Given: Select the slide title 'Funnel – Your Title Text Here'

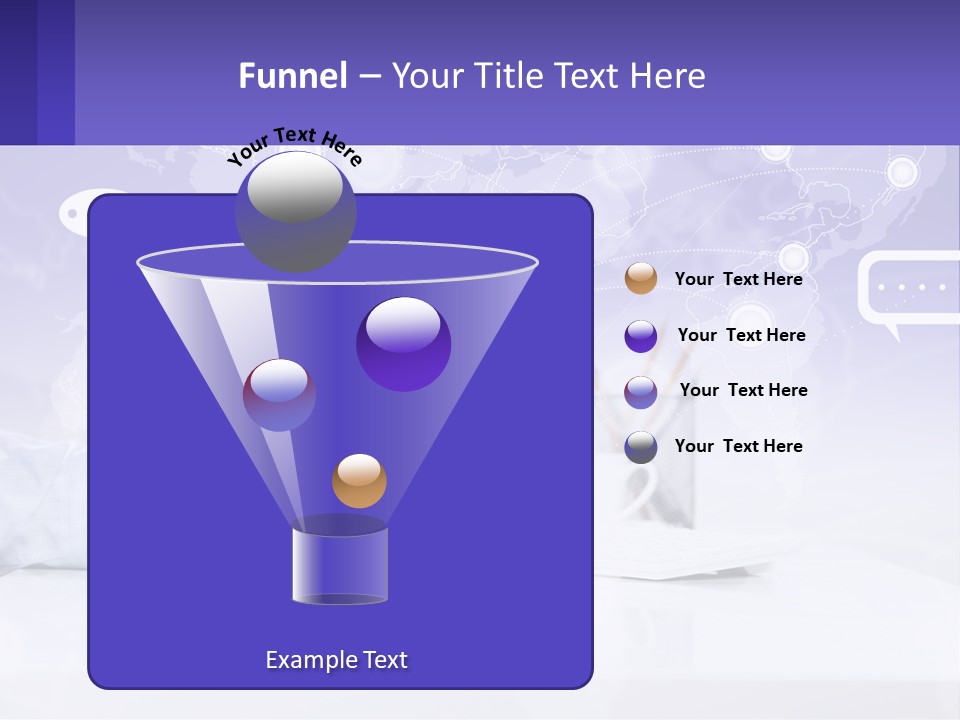Looking at the screenshot, I should coord(472,76).
